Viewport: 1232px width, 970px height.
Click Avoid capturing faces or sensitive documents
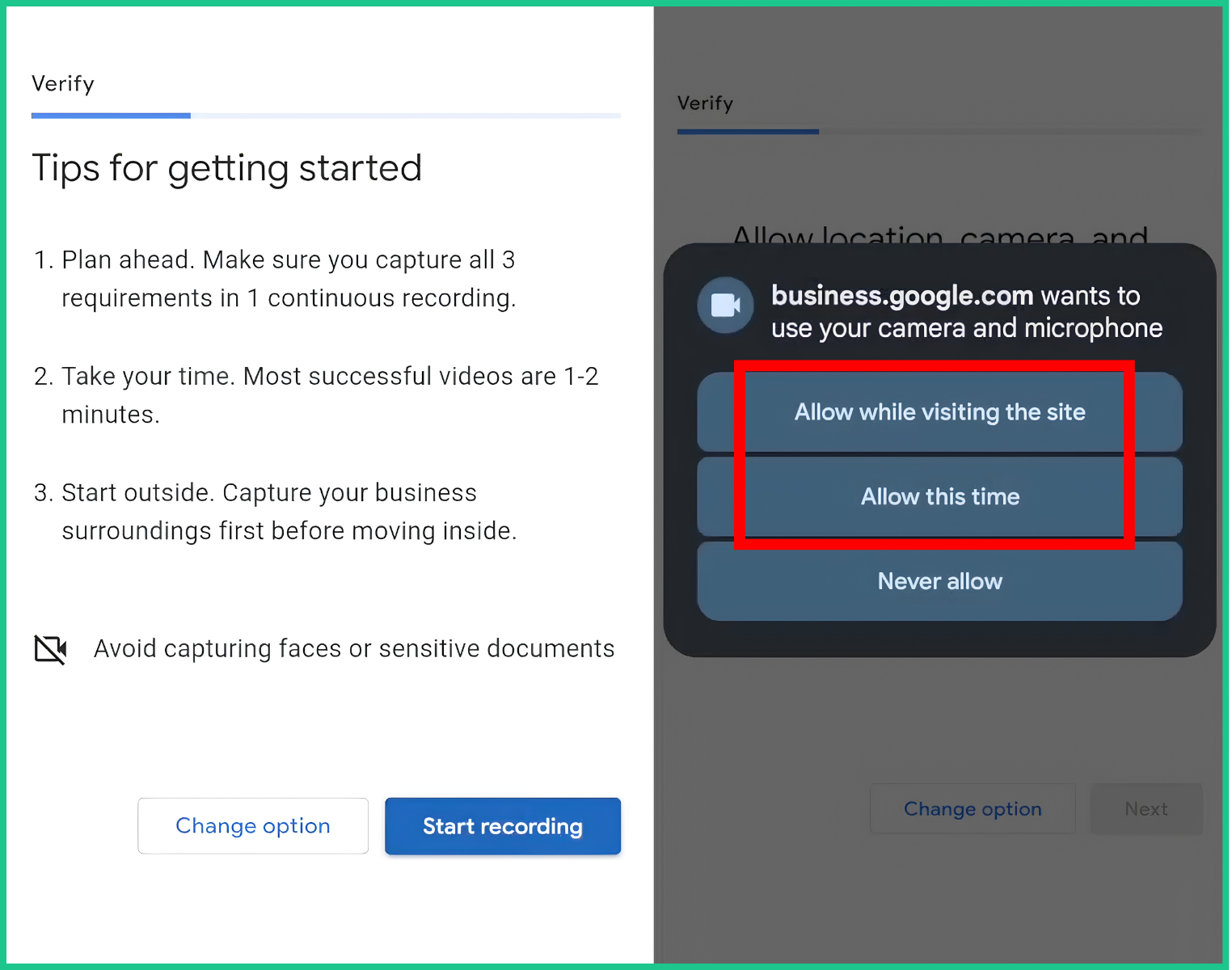354,648
